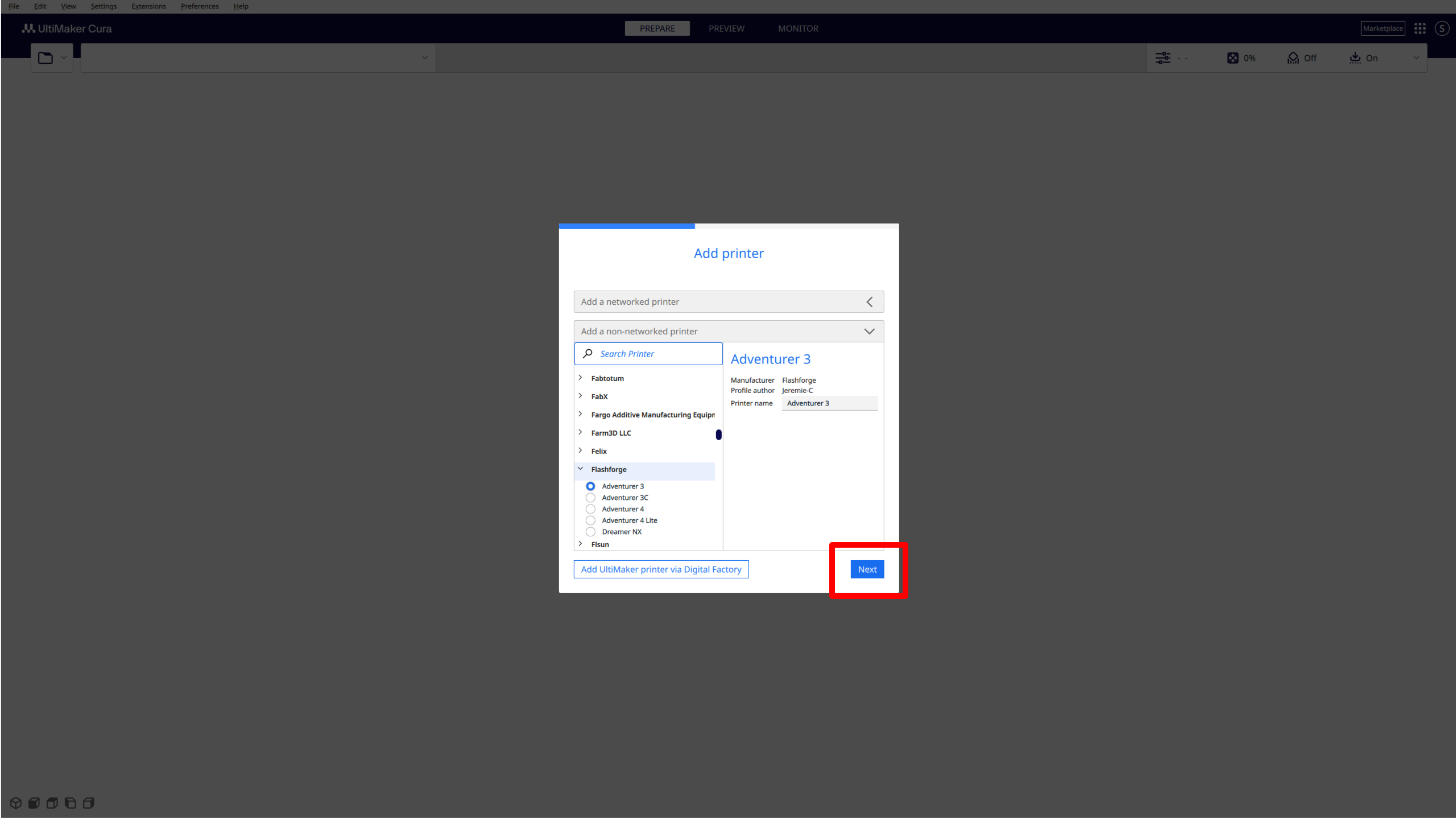Open the file folder icon to load a model
1456x819 pixels.
tap(45, 57)
